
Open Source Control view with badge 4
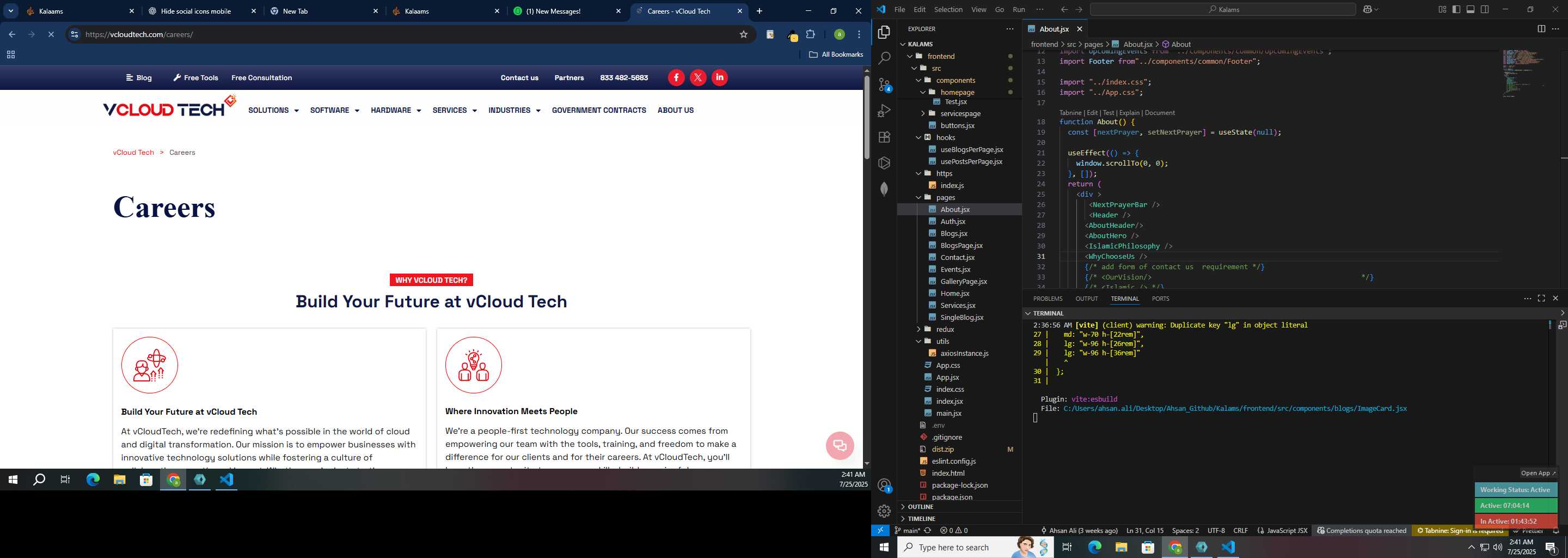click(884, 84)
